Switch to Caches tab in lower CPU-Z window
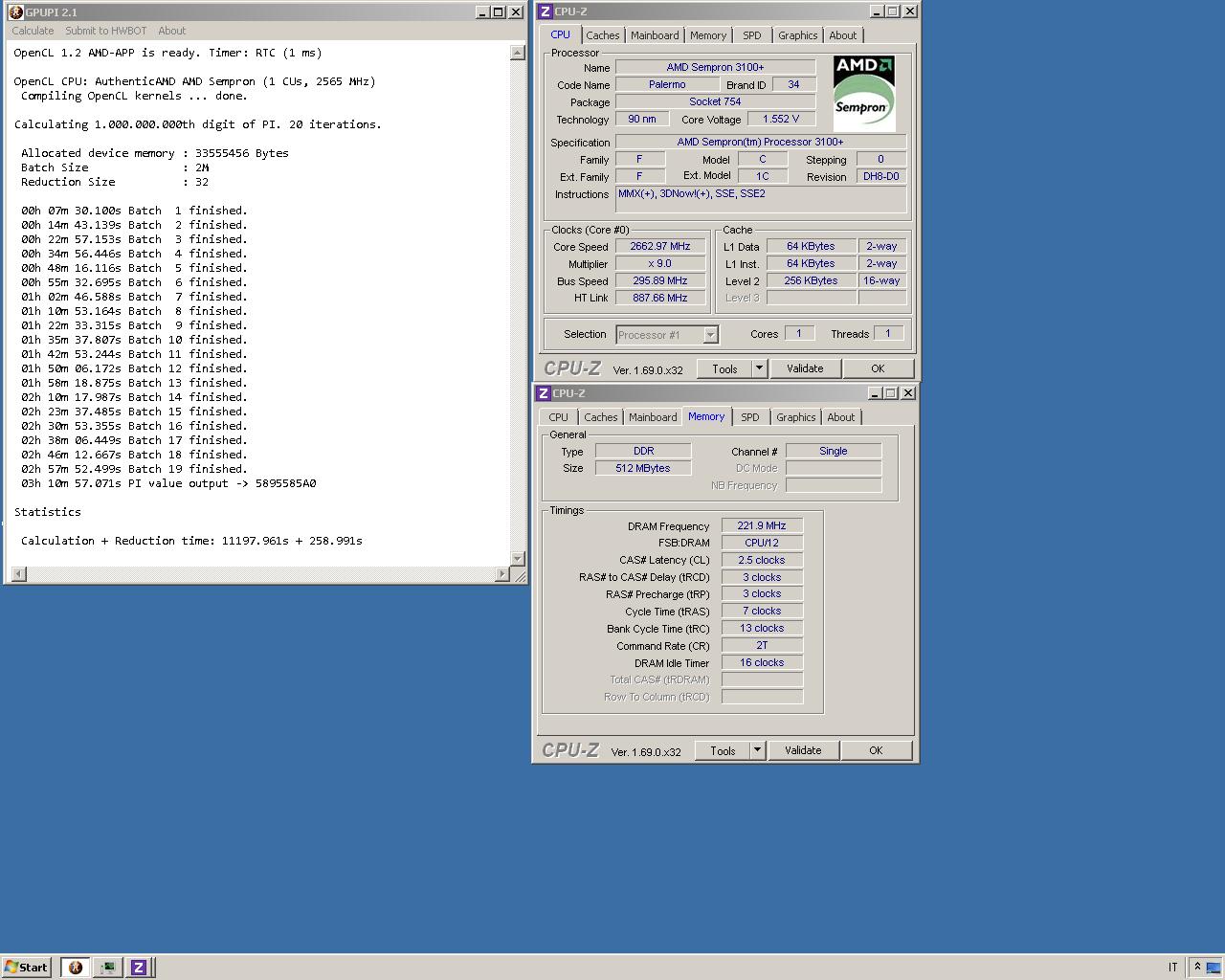 [601, 417]
